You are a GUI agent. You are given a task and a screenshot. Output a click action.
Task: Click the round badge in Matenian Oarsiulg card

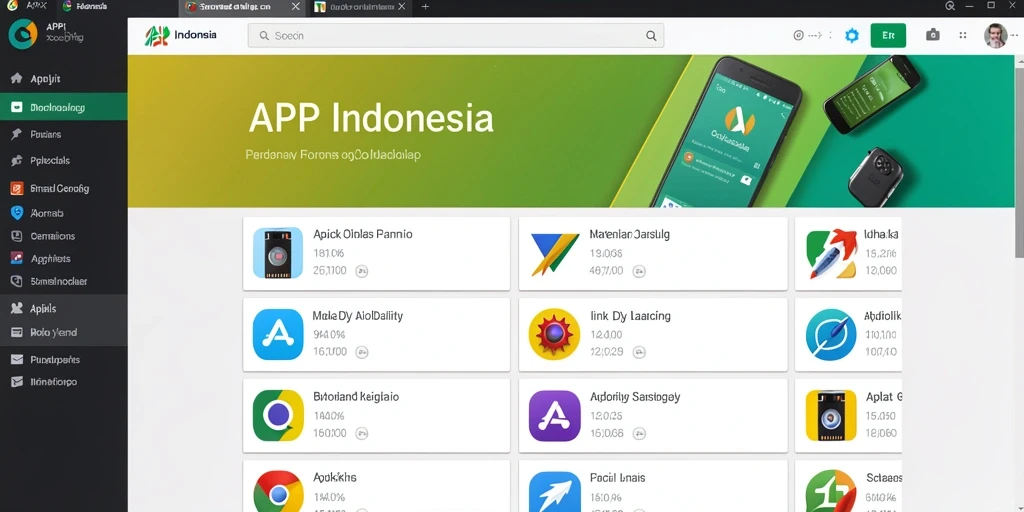tap(639, 271)
